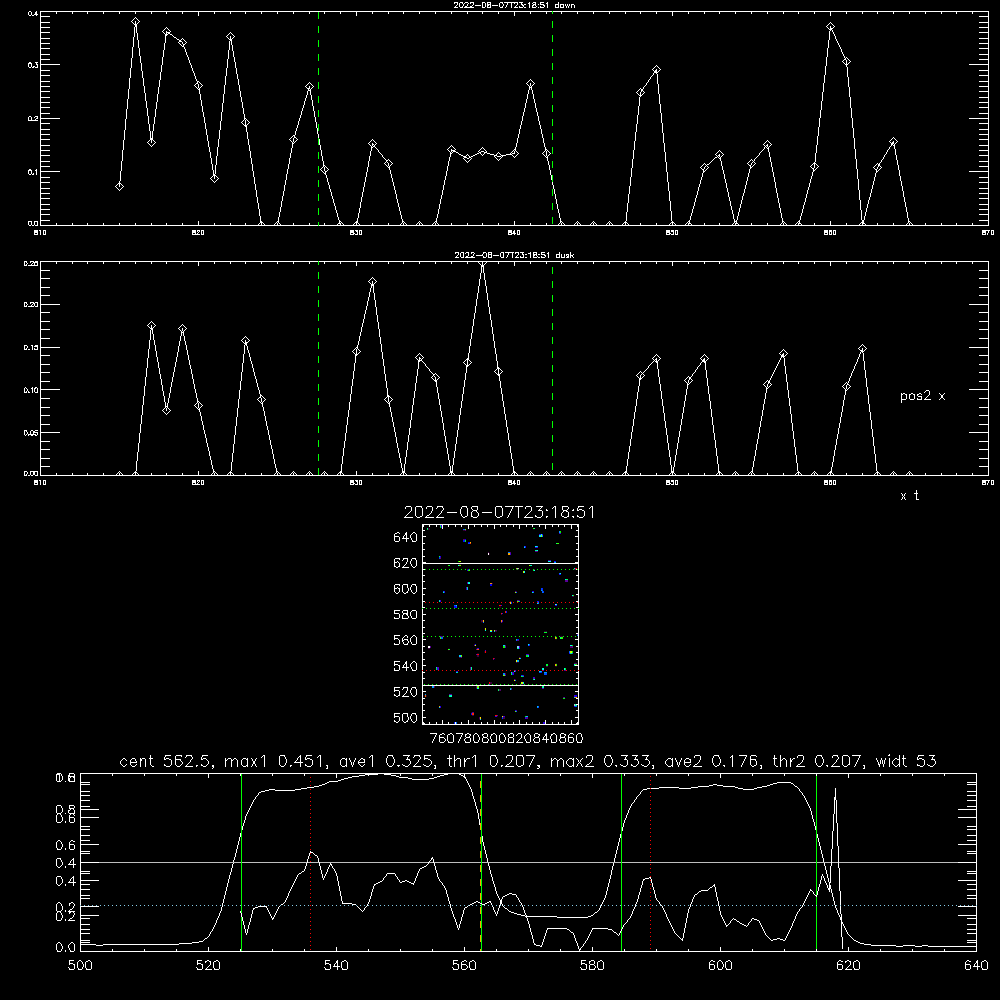The image size is (1000, 1000).
Task: Click the bottom plot x-axis label 500
Action: click(x=80, y=966)
